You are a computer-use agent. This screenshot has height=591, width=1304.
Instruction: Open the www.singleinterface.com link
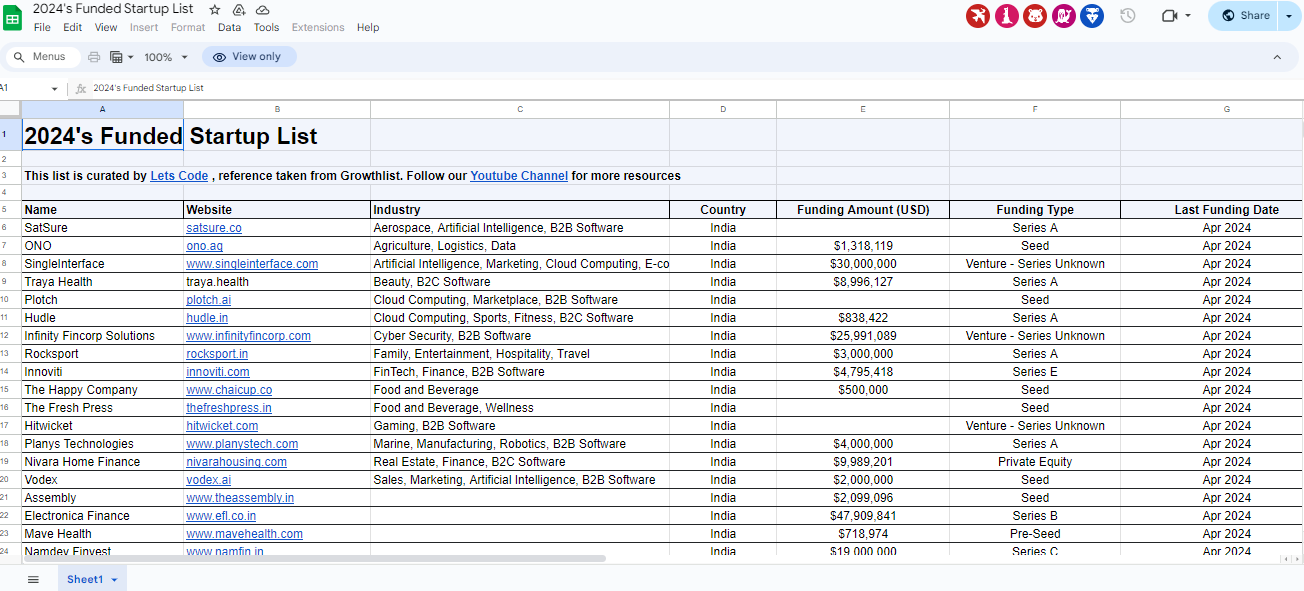pos(252,264)
